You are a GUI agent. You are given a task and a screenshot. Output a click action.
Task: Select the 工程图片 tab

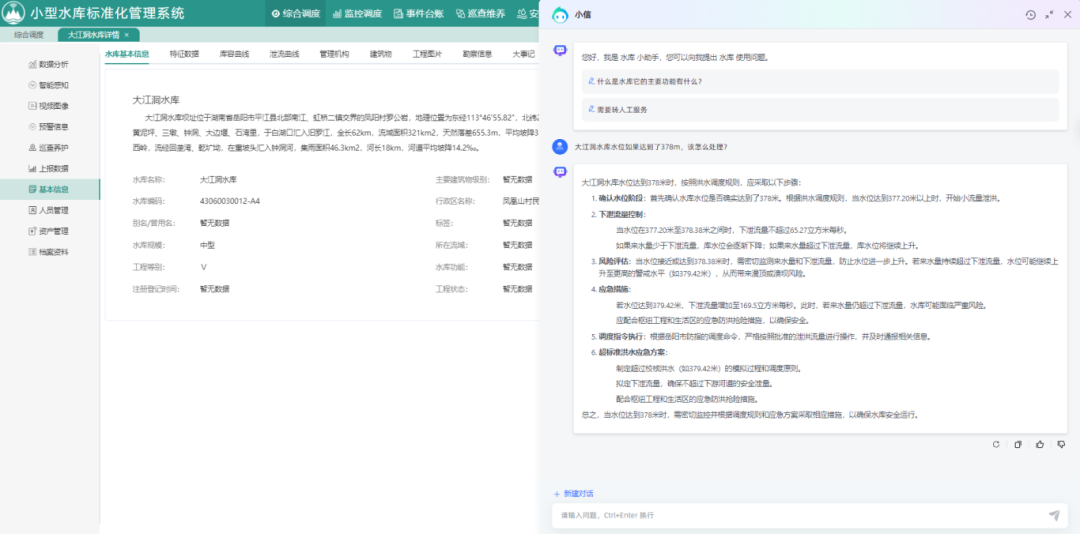[427, 53]
